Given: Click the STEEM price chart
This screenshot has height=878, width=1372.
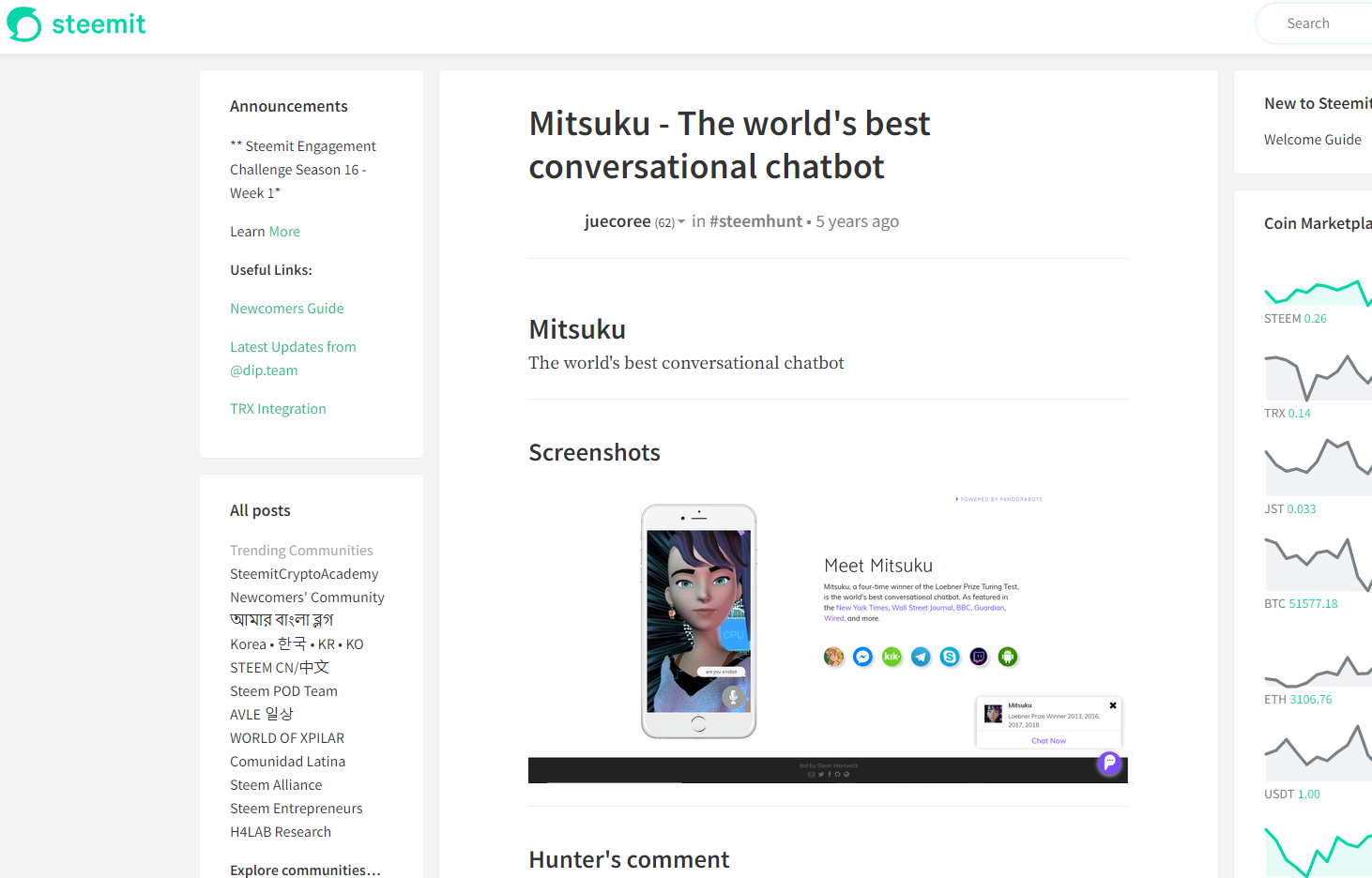Looking at the screenshot, I should (x=1318, y=293).
